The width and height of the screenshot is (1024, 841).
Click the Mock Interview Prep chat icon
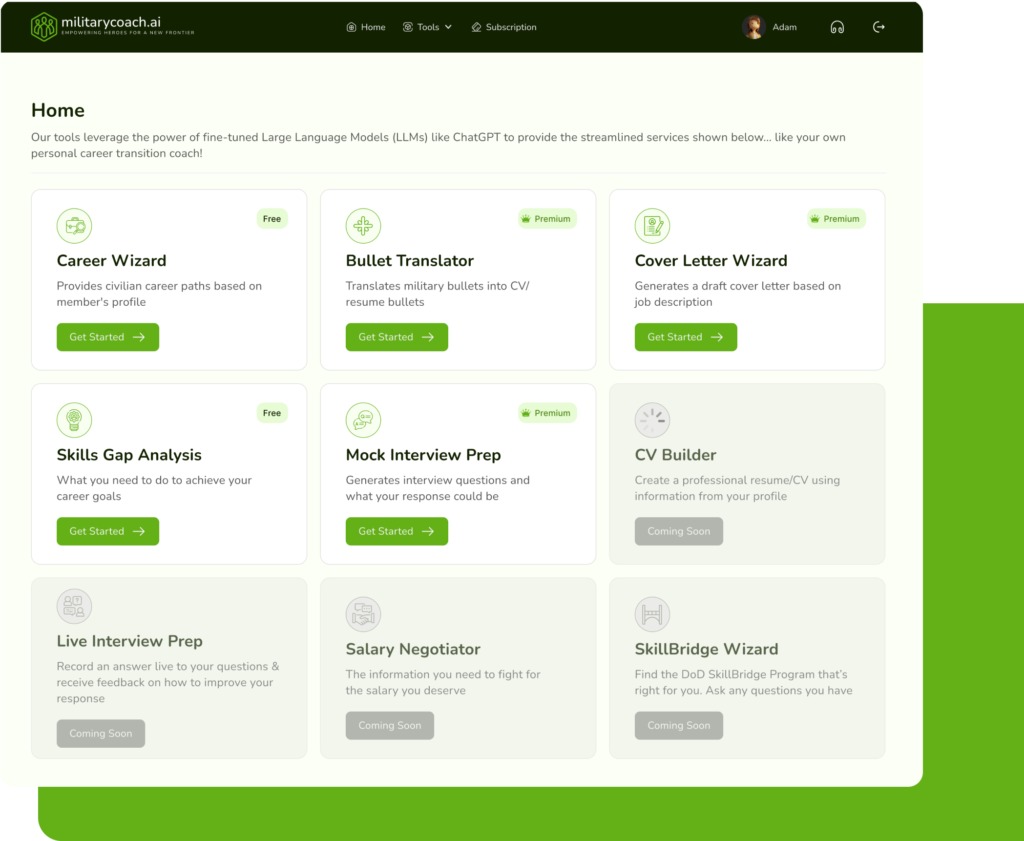(x=363, y=420)
